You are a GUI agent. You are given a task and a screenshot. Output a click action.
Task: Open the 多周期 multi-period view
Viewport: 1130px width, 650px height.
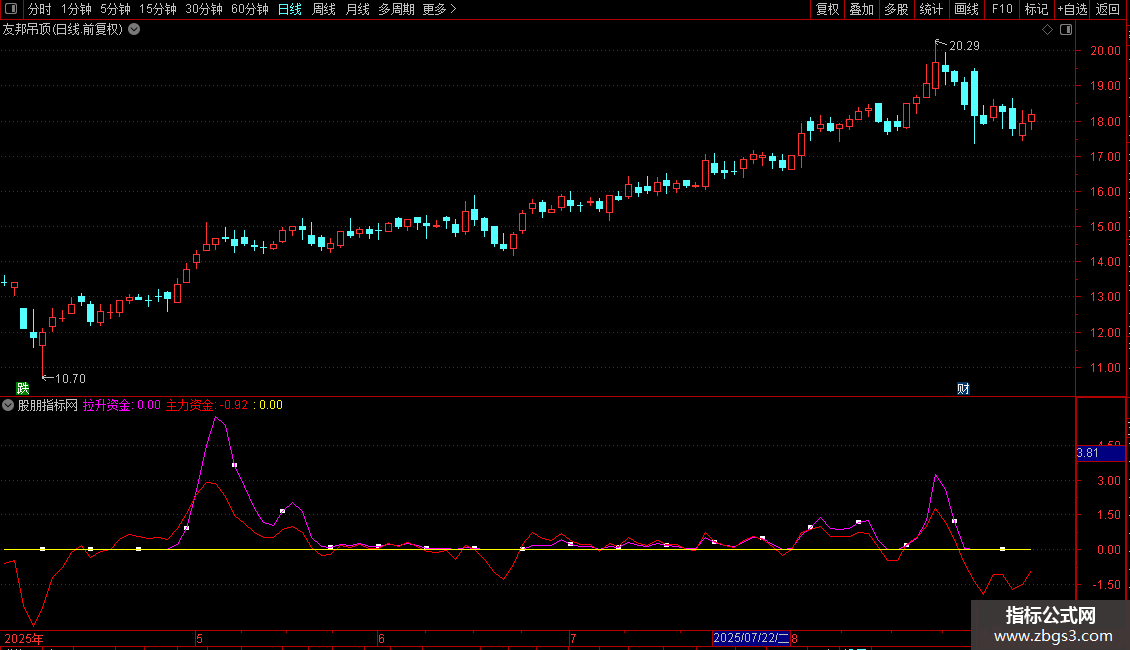(396, 9)
